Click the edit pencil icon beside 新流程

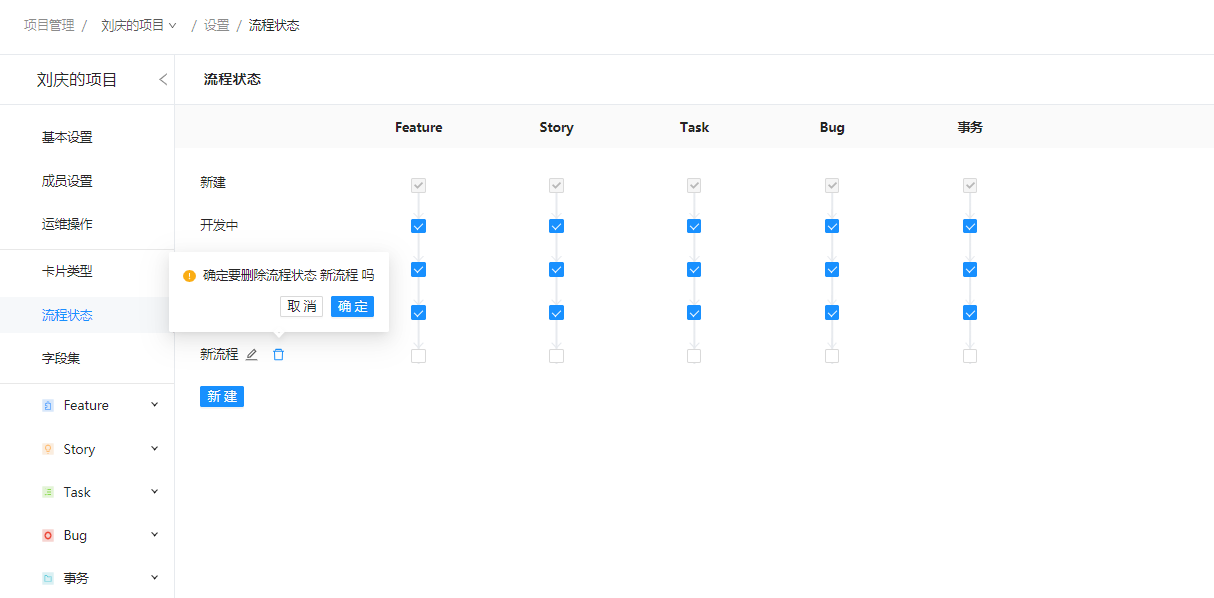click(x=252, y=355)
